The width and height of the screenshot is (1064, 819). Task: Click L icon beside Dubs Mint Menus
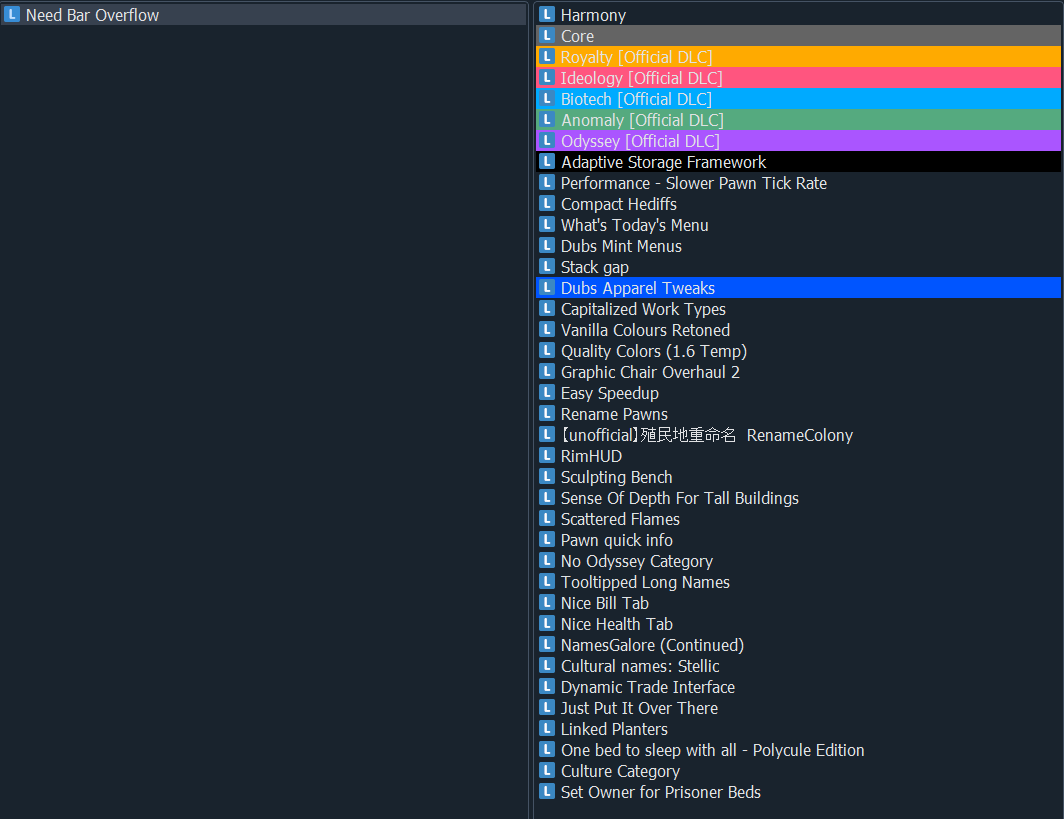click(547, 246)
